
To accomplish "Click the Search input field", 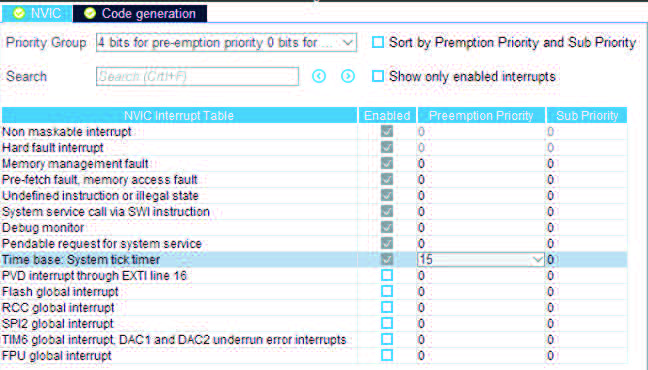I will click(x=197, y=76).
